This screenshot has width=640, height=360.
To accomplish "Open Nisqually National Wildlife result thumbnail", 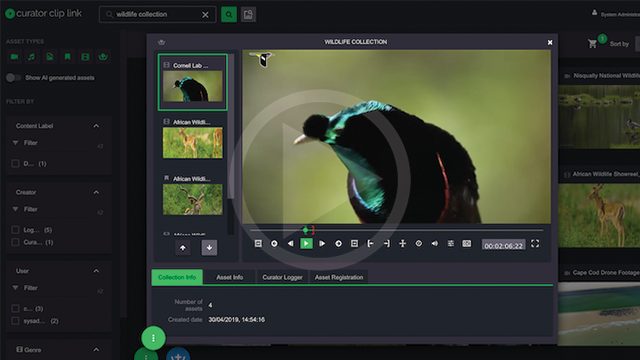I will 599,116.
